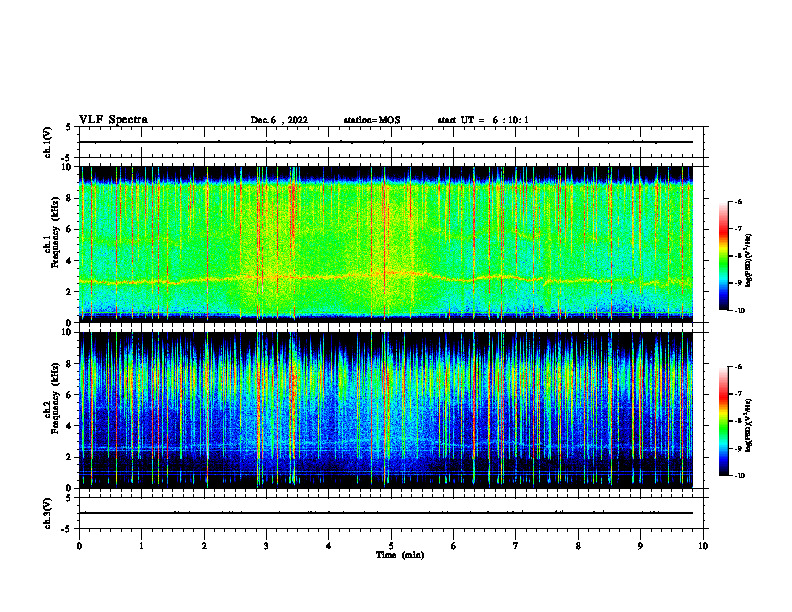Screen dimensions: 792x612
Task: Click time axis tick label "2"
Action: [204, 546]
